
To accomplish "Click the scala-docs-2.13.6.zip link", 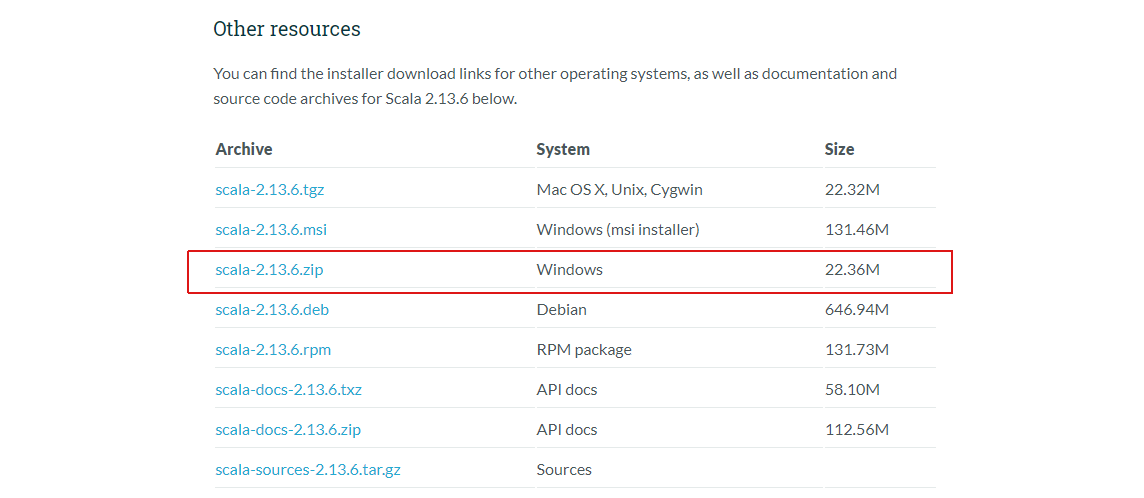I will 288,429.
